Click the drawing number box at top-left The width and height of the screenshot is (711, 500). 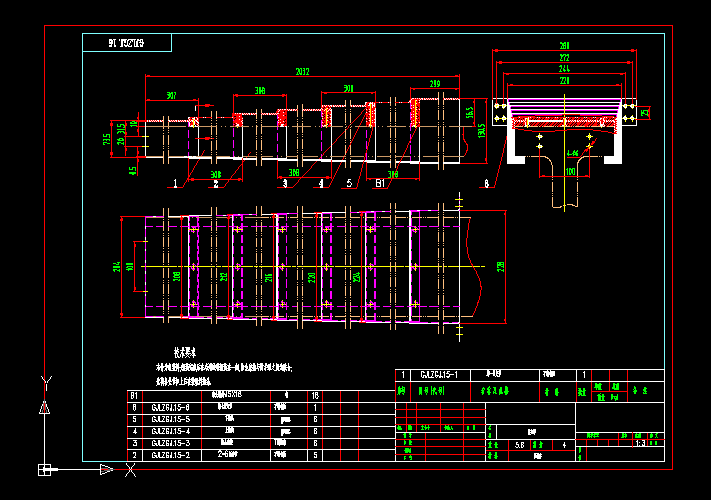[127, 42]
